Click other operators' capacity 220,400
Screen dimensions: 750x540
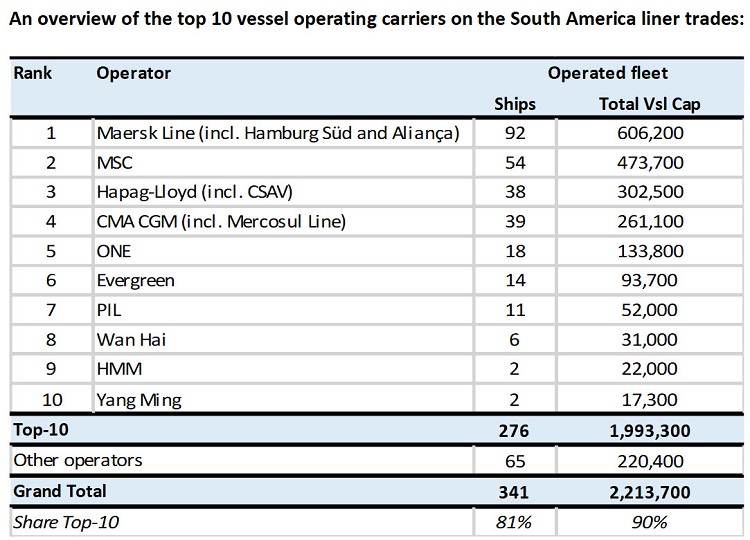650,461
